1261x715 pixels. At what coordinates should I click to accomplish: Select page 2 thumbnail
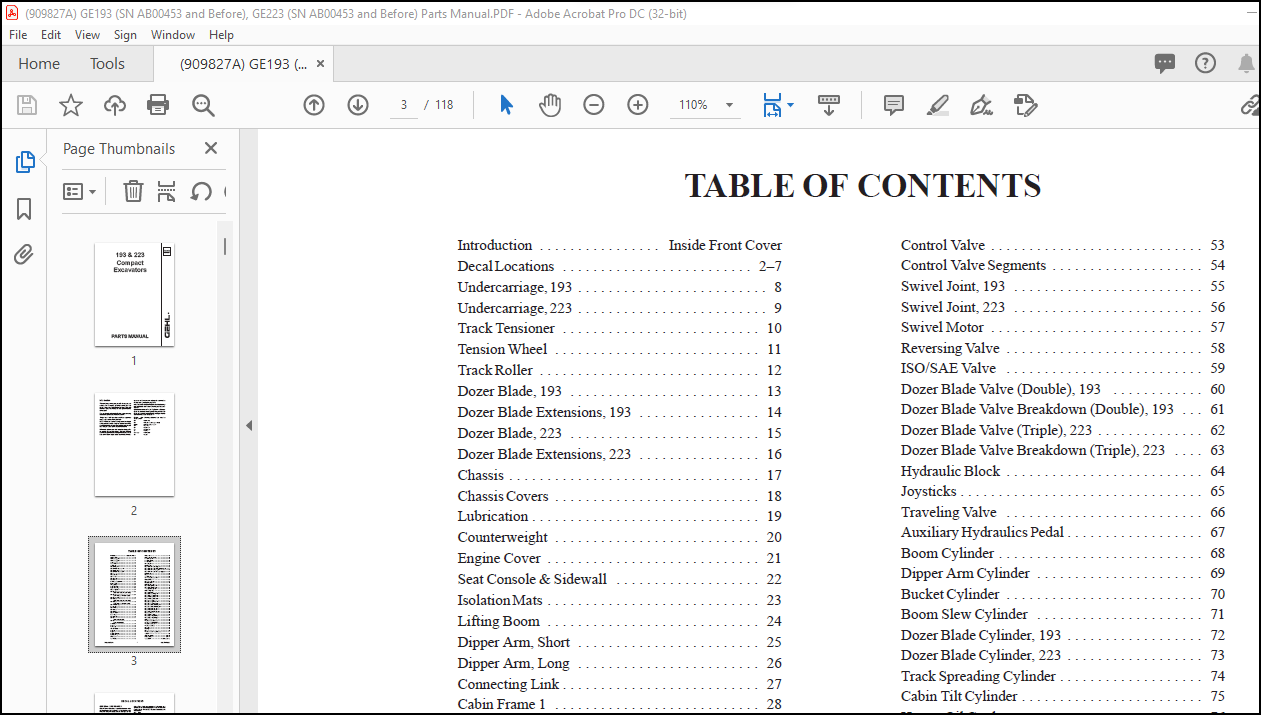tap(134, 445)
